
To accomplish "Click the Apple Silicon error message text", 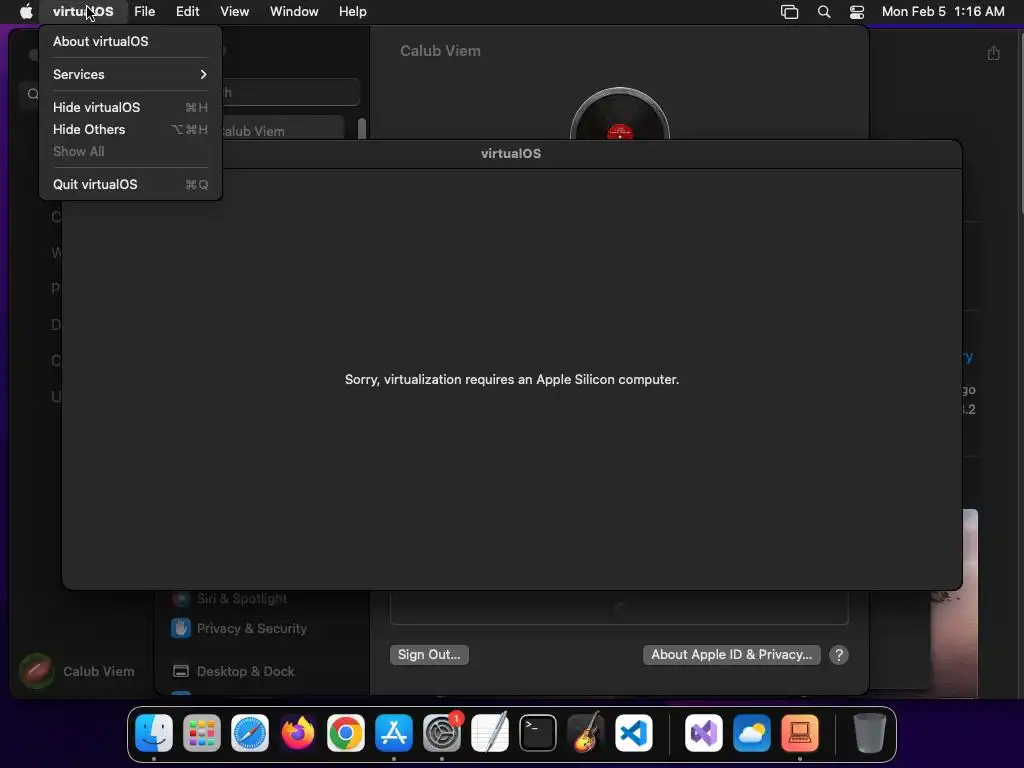I will [512, 379].
